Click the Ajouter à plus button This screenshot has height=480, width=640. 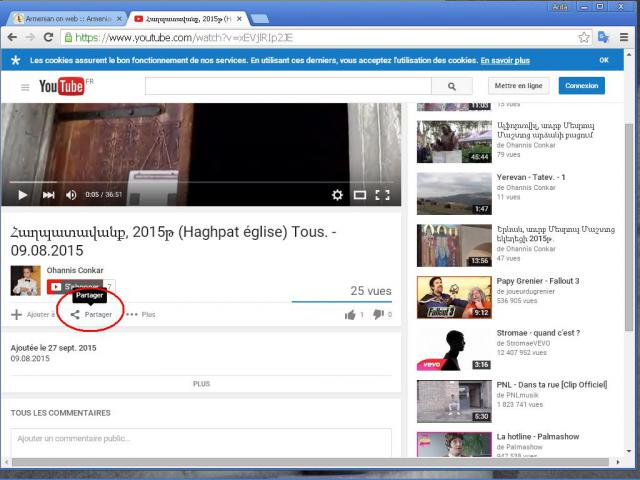(x=33, y=314)
